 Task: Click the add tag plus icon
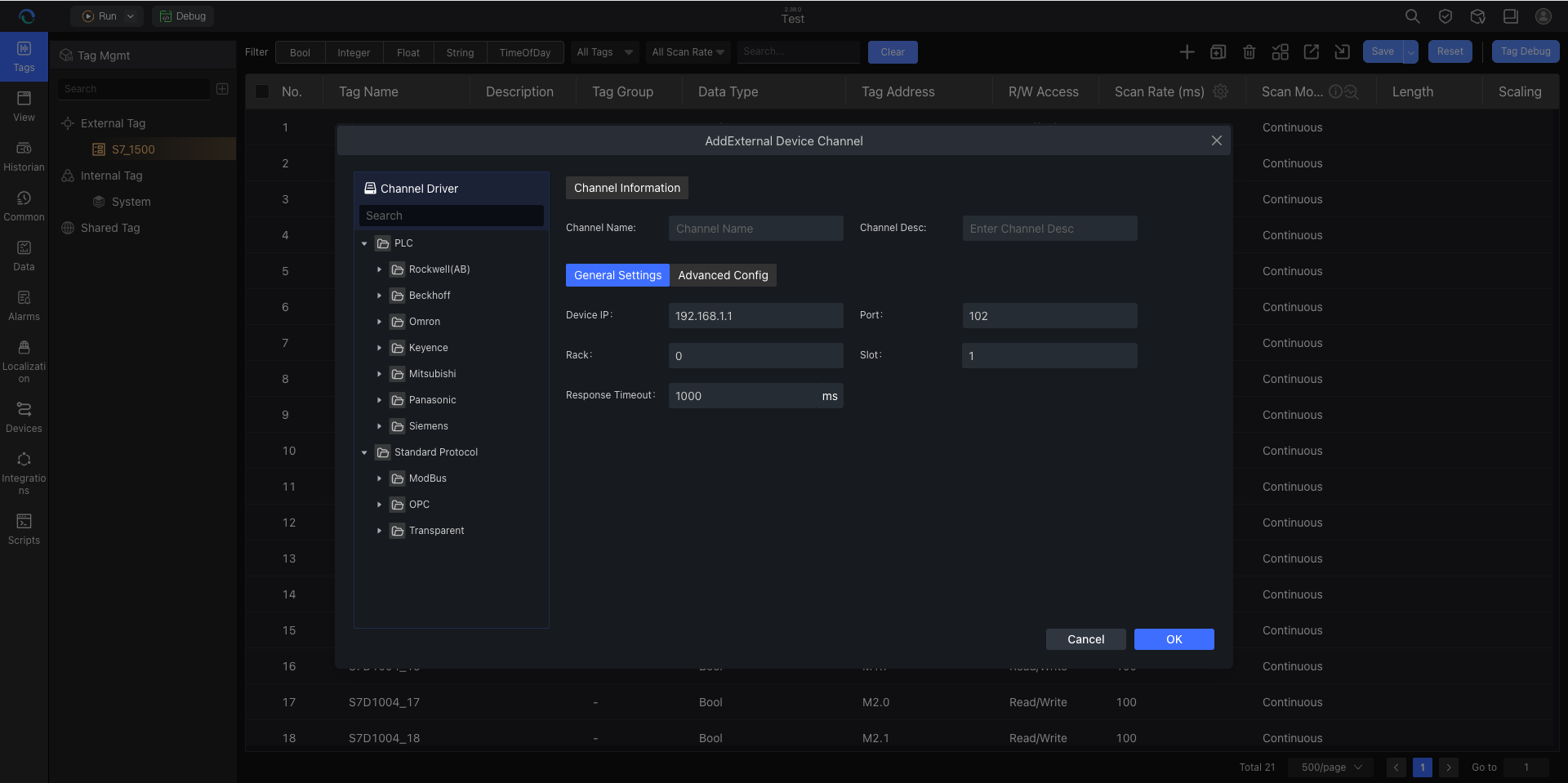point(1187,52)
